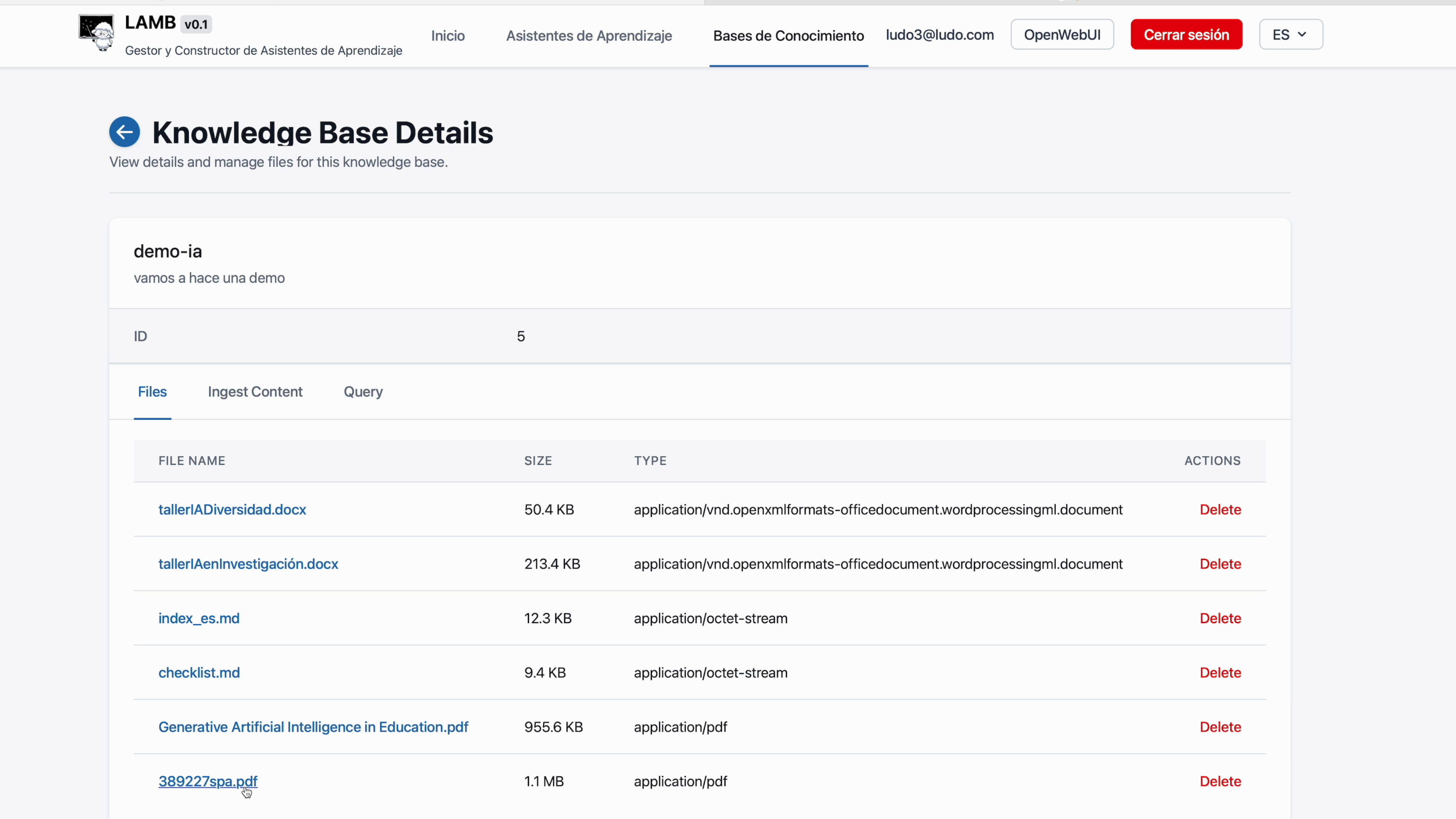
Task: Open tallerIAenInvestigación.docx file link
Action: (x=247, y=563)
